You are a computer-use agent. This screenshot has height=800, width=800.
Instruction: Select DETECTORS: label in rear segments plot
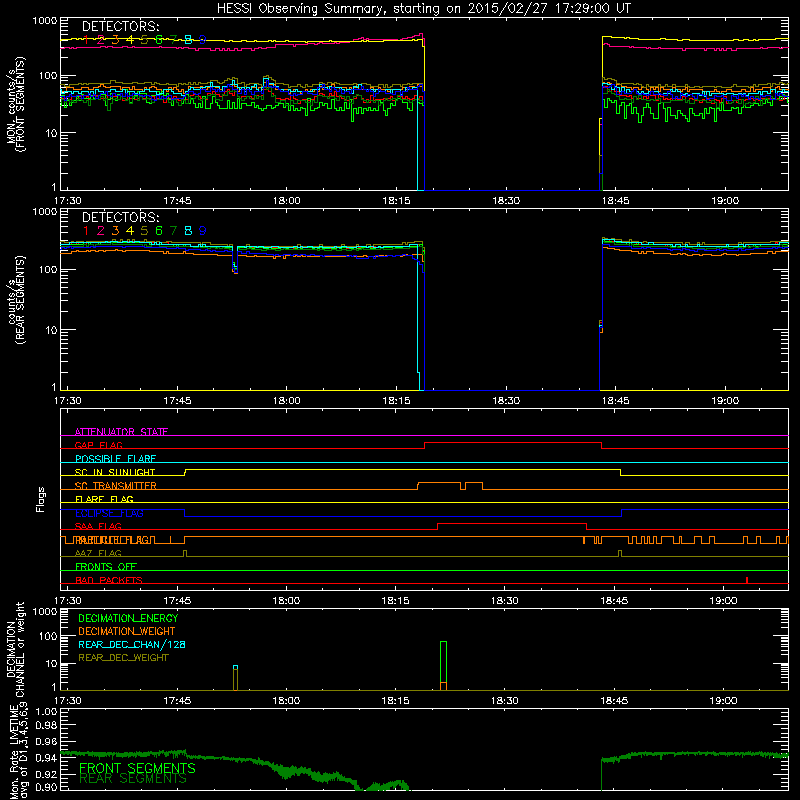[120, 218]
